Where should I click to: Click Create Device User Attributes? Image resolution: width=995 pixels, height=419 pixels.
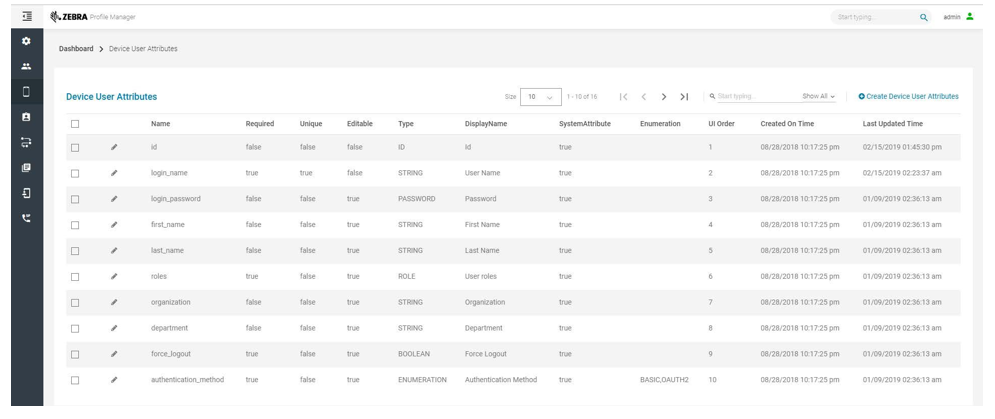click(908, 97)
